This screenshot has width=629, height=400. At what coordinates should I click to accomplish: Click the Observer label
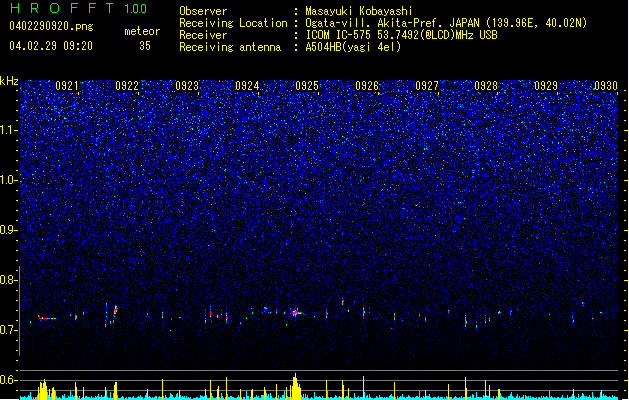(203, 11)
